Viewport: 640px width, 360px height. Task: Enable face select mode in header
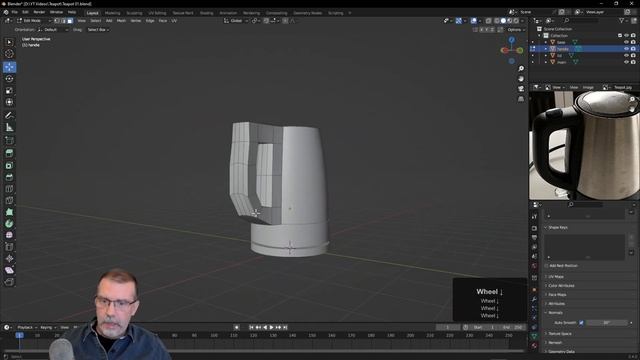coord(70,20)
